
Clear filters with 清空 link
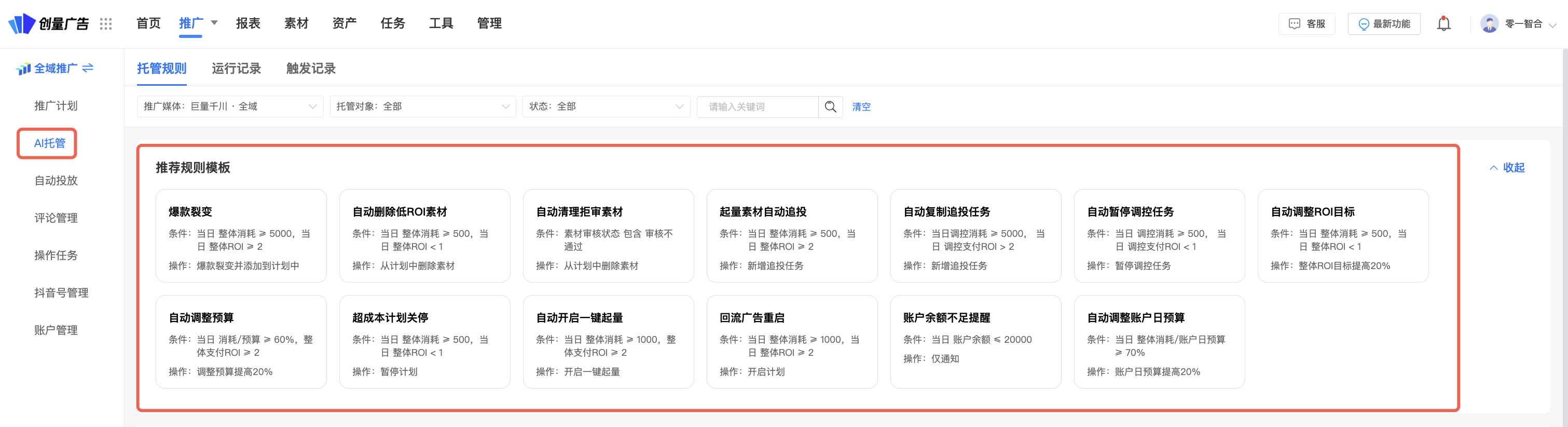(861, 106)
